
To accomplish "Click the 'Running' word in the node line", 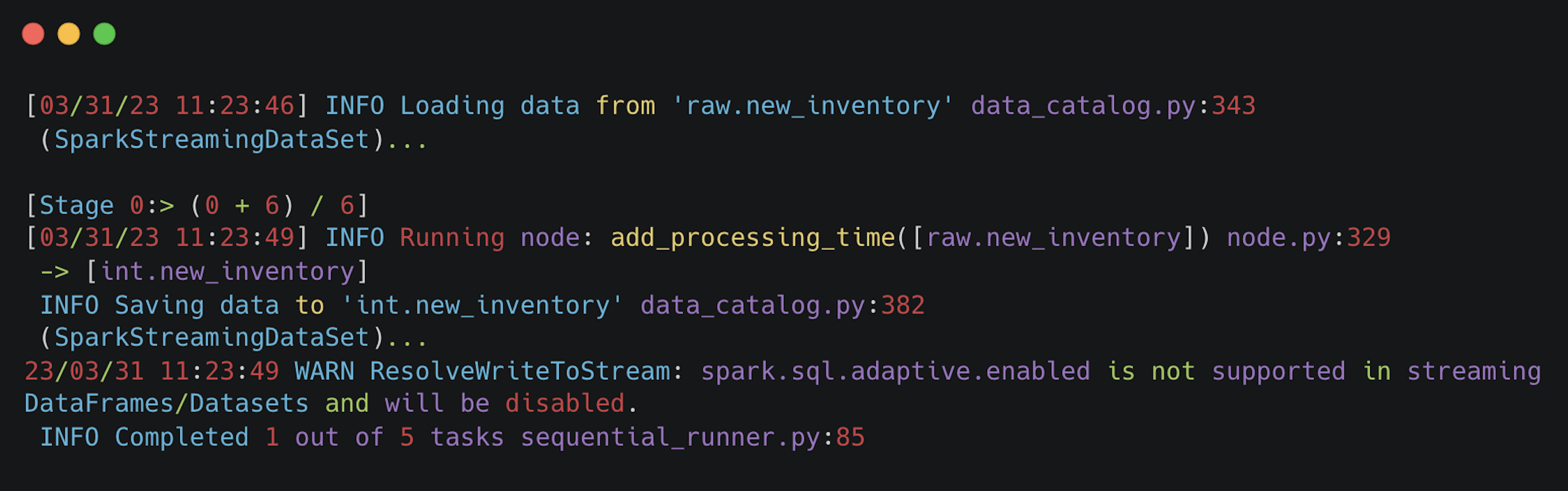I will click(x=452, y=238).
